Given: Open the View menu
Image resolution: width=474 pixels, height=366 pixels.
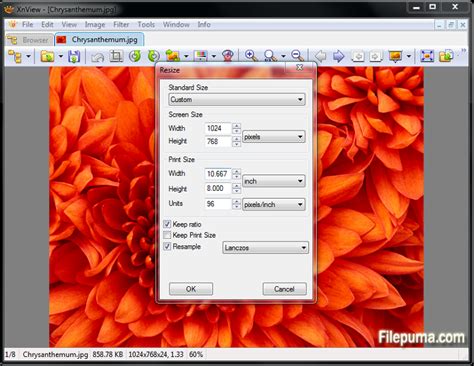Looking at the screenshot, I should [x=69, y=24].
